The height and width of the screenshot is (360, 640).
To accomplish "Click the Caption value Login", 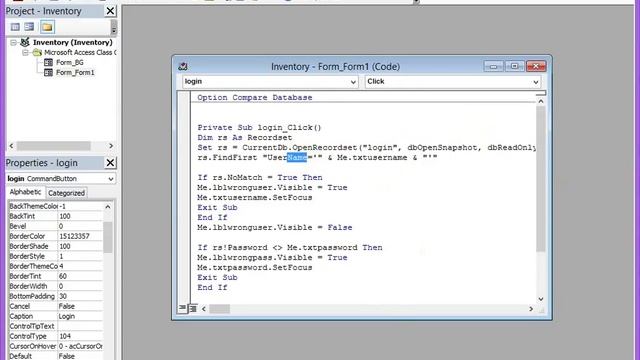I will click(x=80, y=316).
